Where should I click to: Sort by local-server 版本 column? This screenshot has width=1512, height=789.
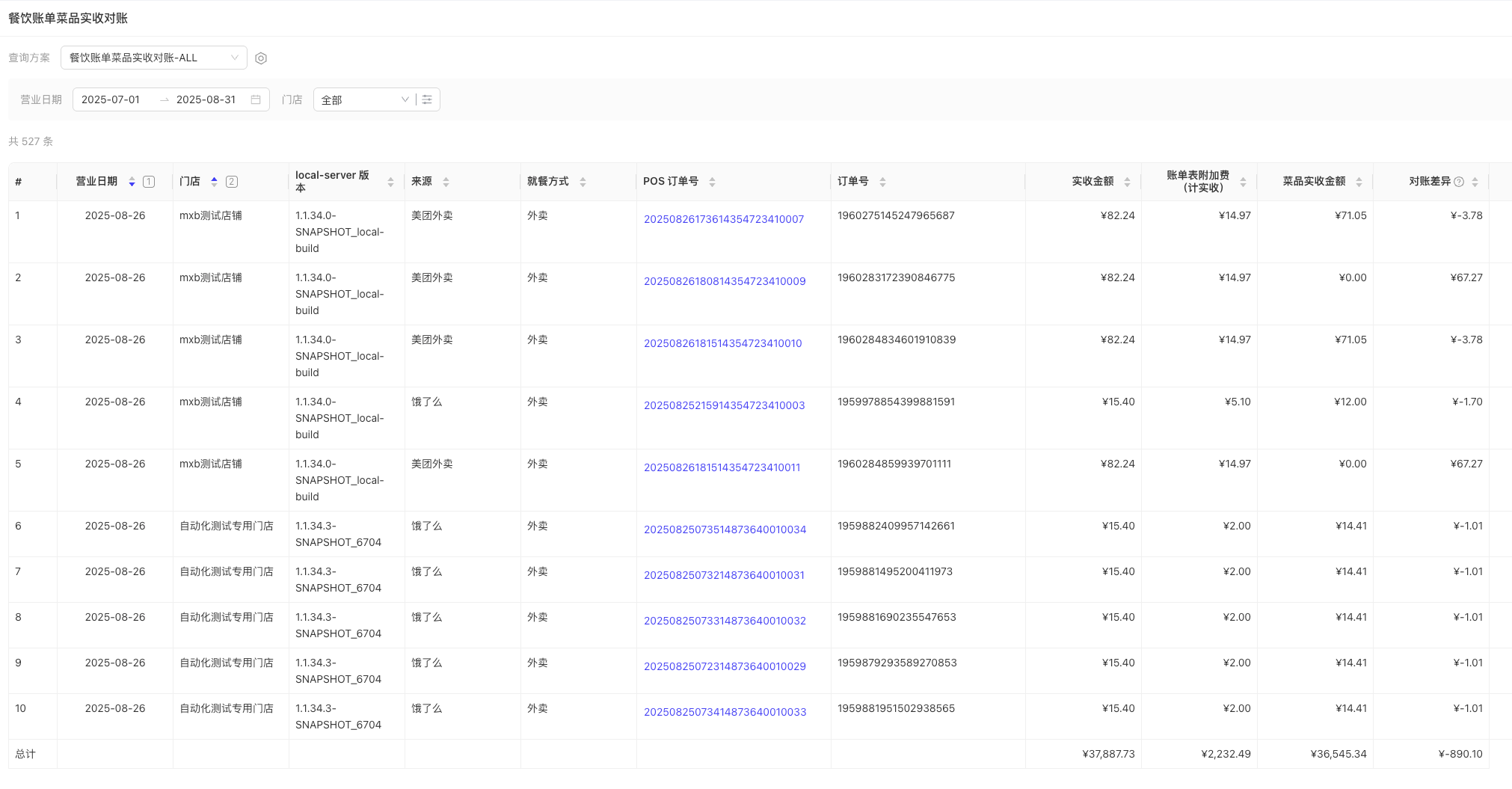[390, 182]
